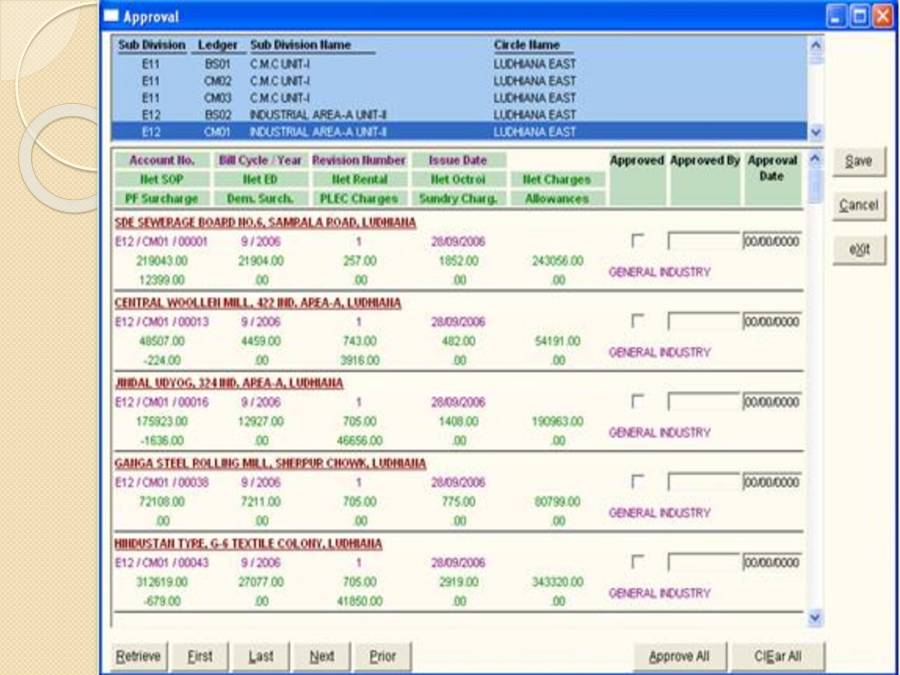Jump to the Last record

click(261, 656)
